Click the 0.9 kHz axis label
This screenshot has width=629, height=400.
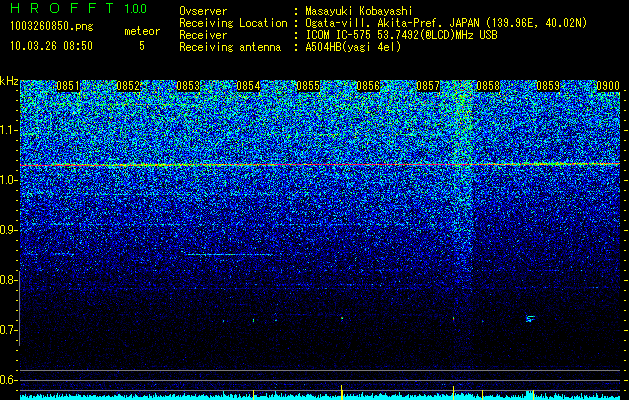point(9,230)
